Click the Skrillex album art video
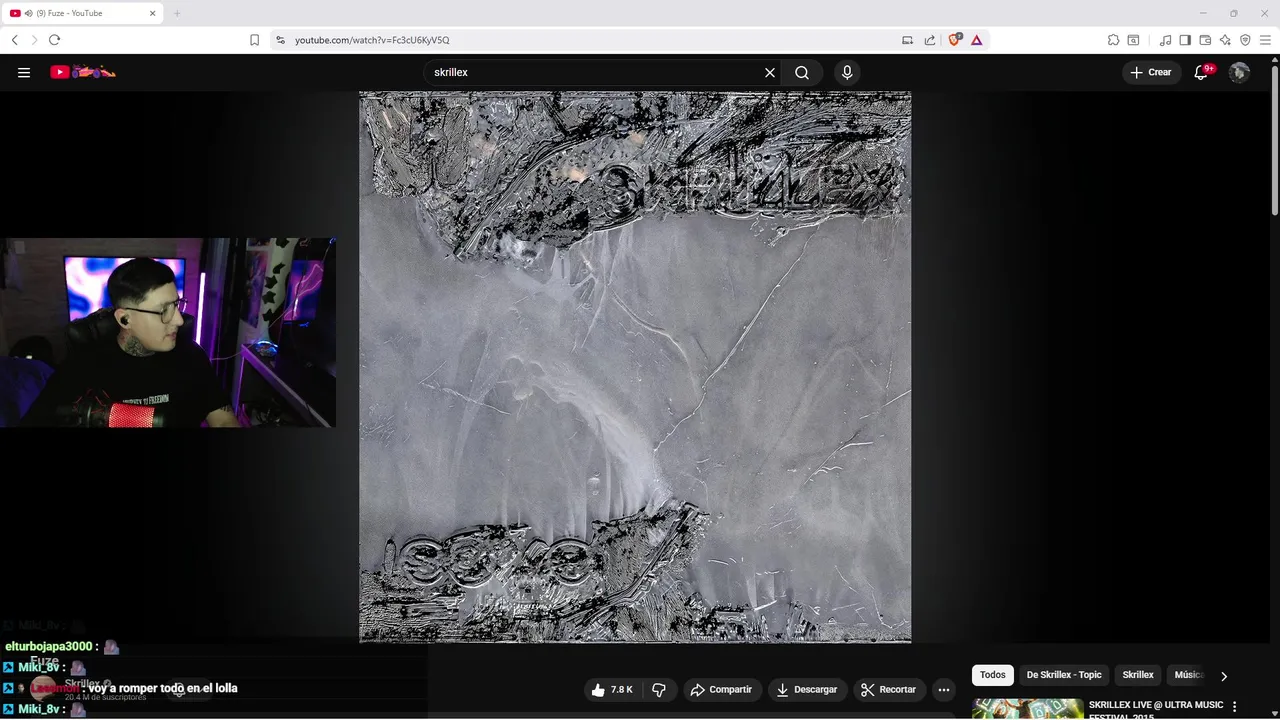The width and height of the screenshot is (1280, 720). [x=635, y=367]
